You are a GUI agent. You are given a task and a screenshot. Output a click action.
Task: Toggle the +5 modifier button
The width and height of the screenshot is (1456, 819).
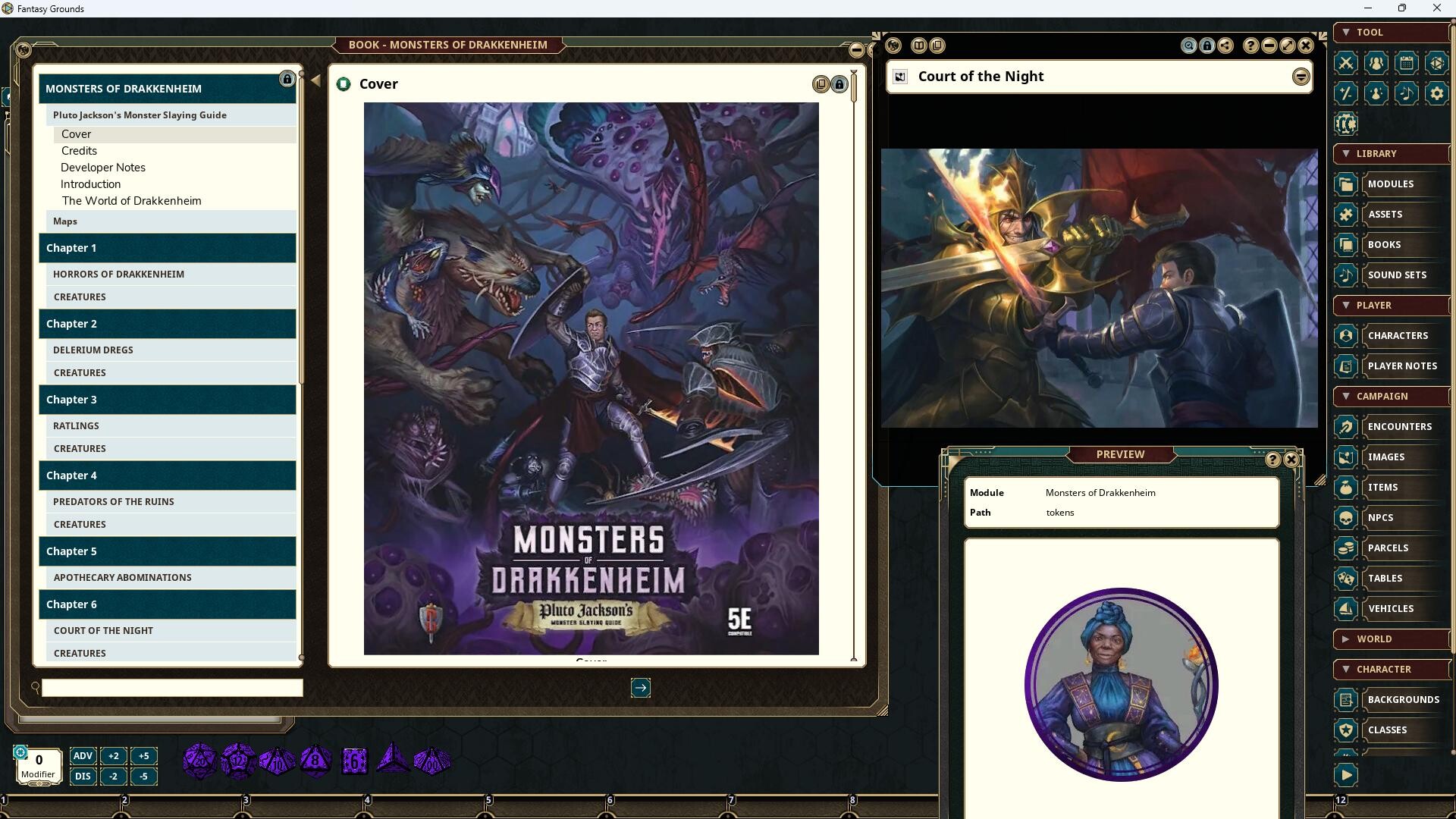tap(144, 756)
